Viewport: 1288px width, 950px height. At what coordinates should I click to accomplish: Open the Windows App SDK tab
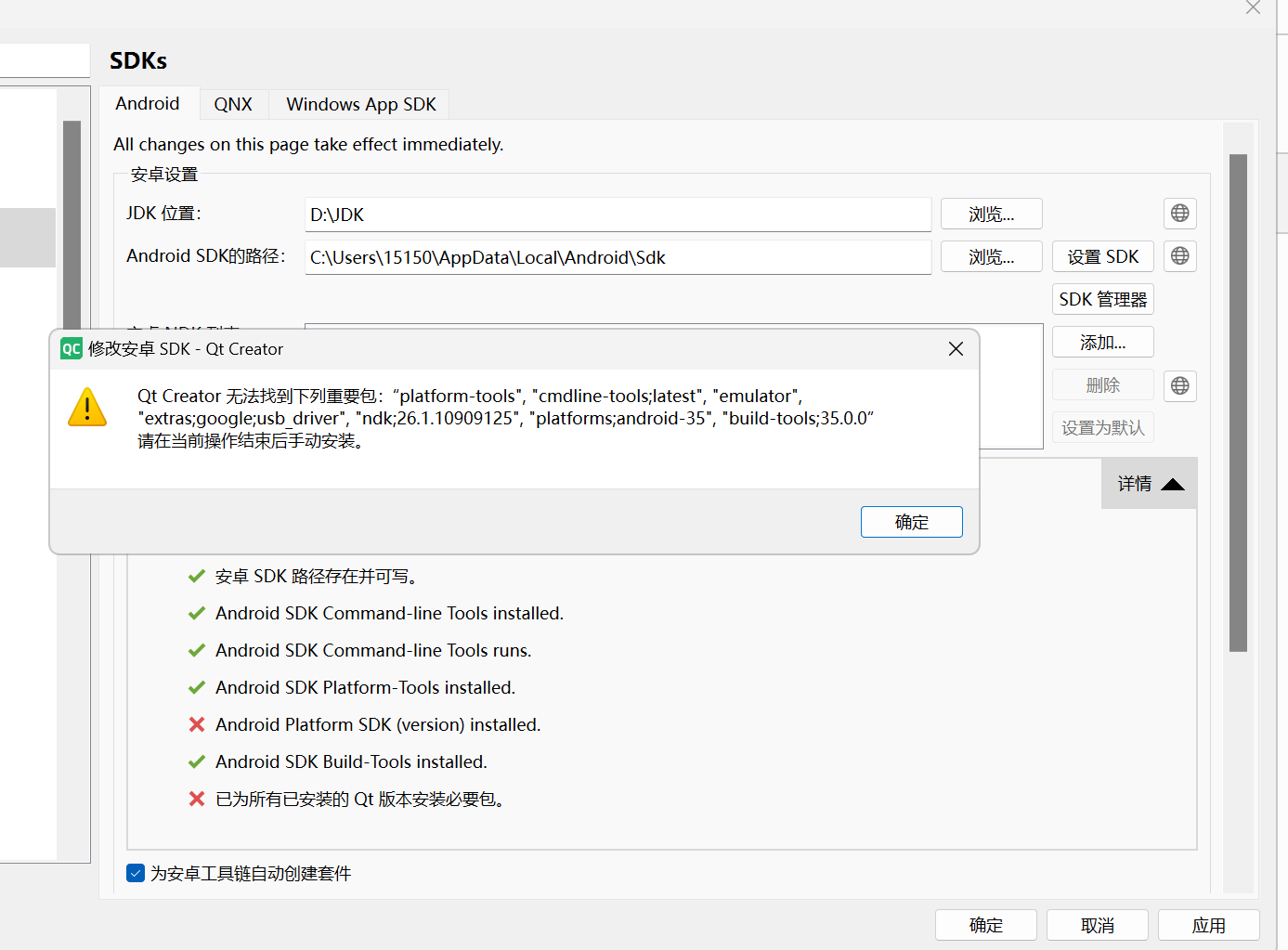360,104
